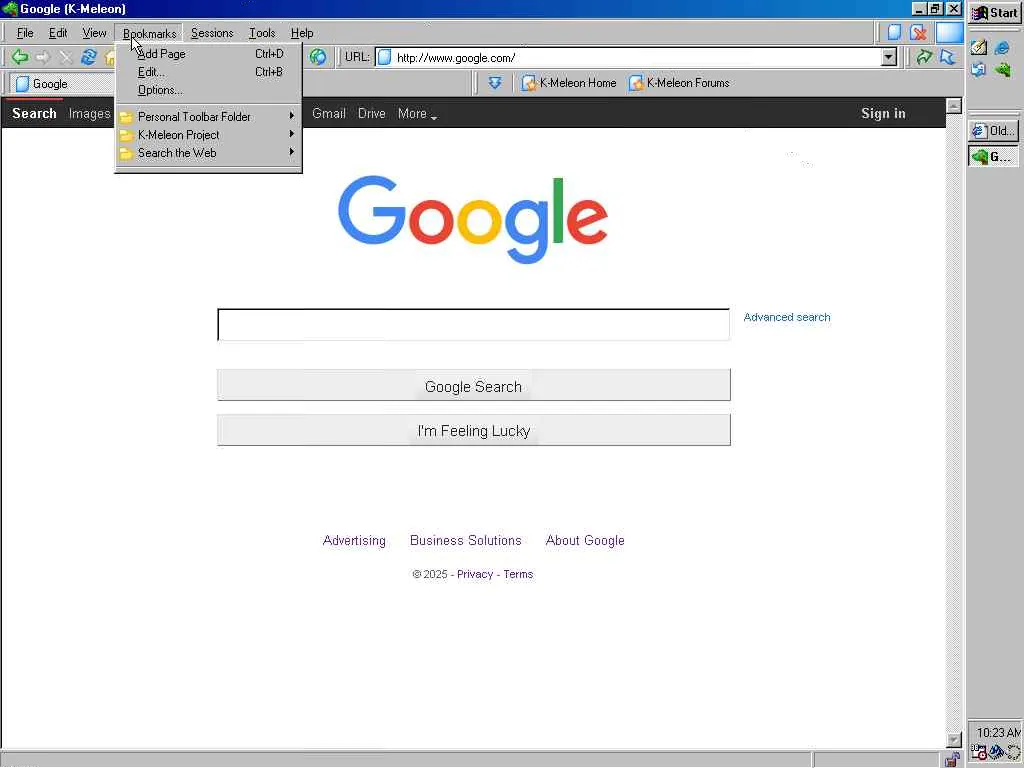The height and width of the screenshot is (768, 1024).
Task: Open the K-Meleon Project folder
Action: pos(208,135)
